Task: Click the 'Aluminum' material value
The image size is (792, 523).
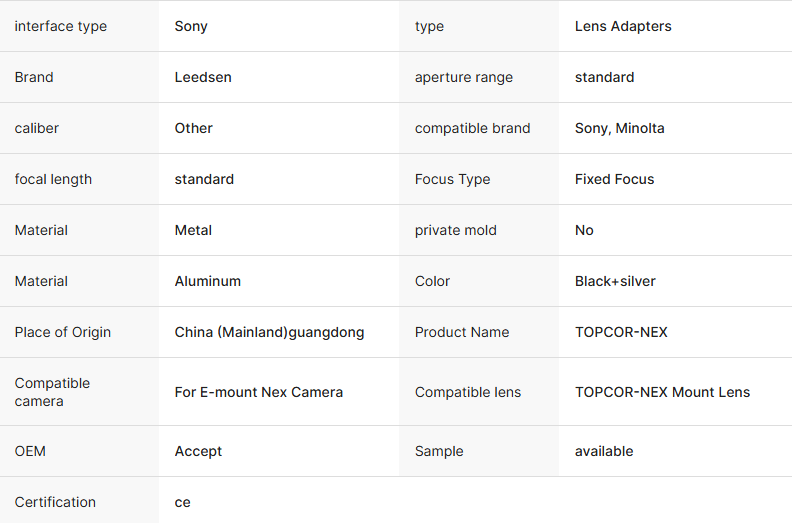Action: coord(208,281)
